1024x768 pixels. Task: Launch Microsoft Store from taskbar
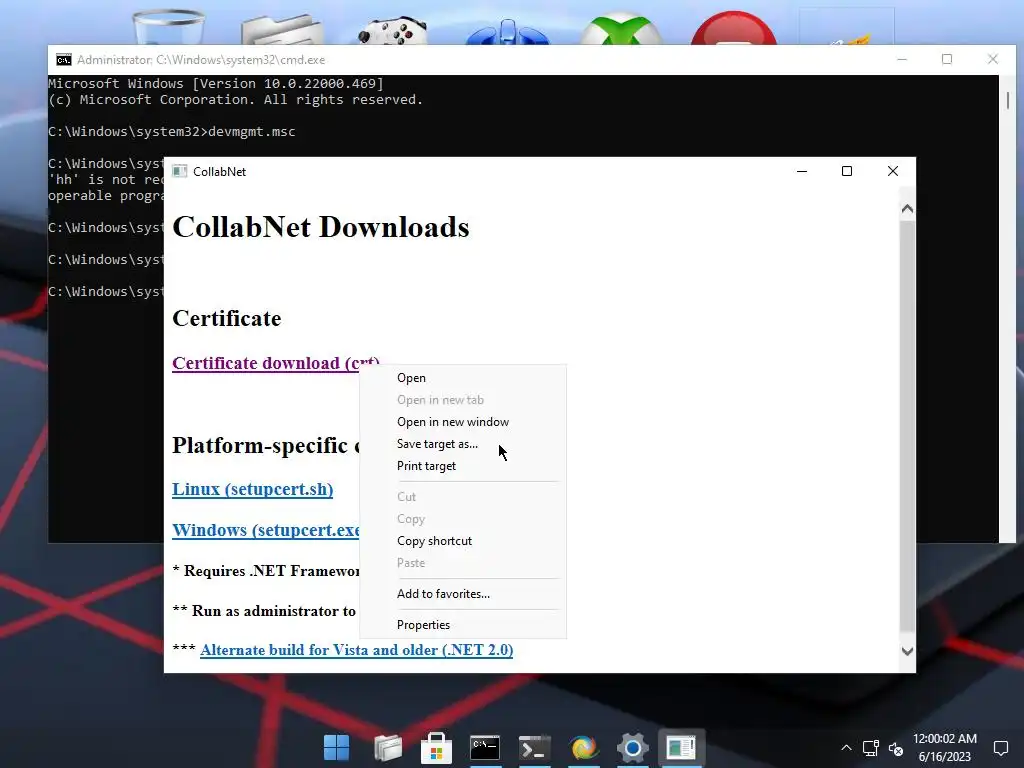(436, 748)
